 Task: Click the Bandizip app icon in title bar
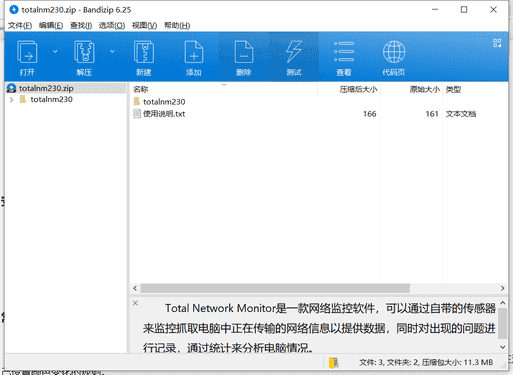click(14, 10)
